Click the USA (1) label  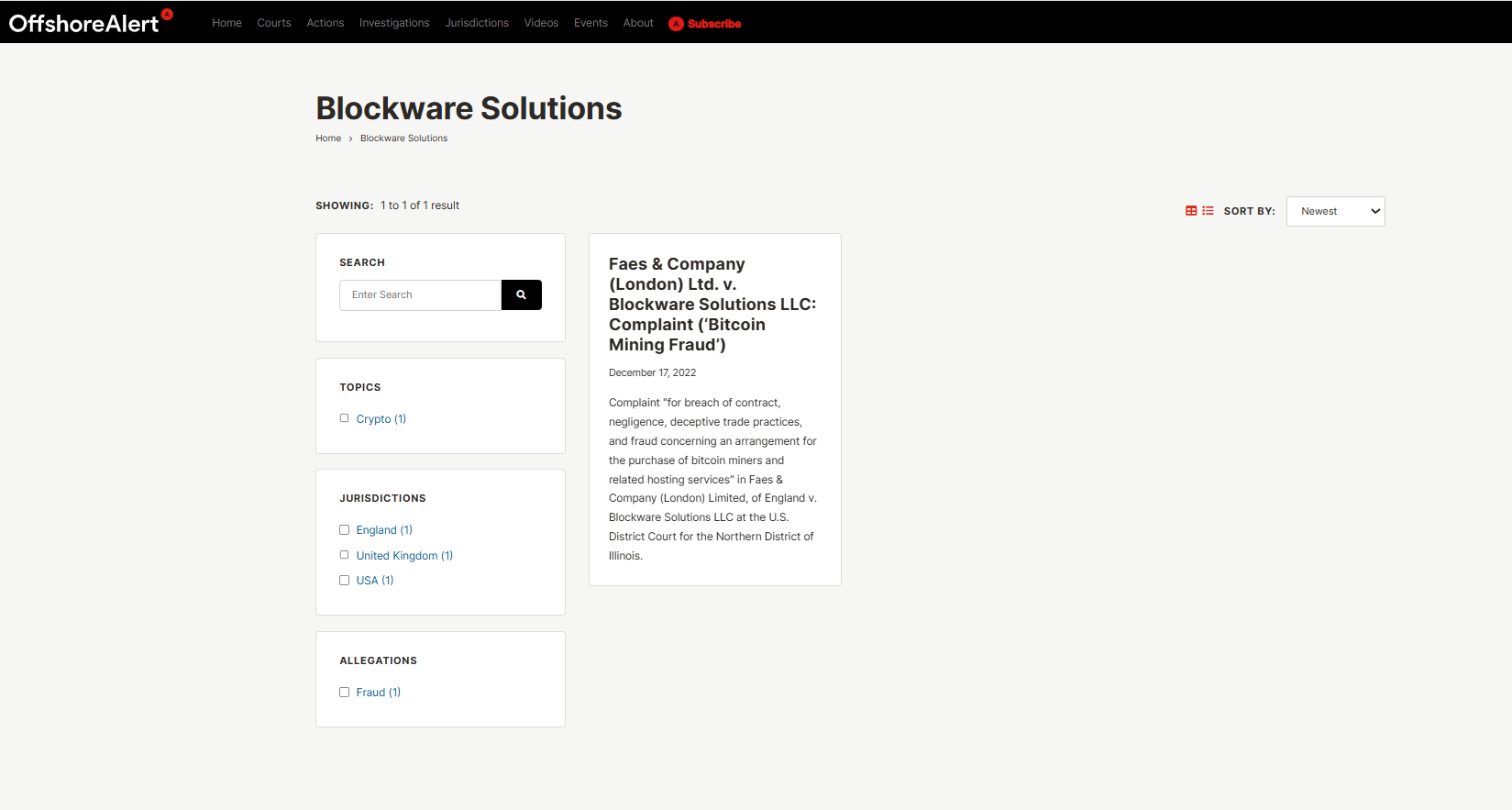(x=375, y=581)
